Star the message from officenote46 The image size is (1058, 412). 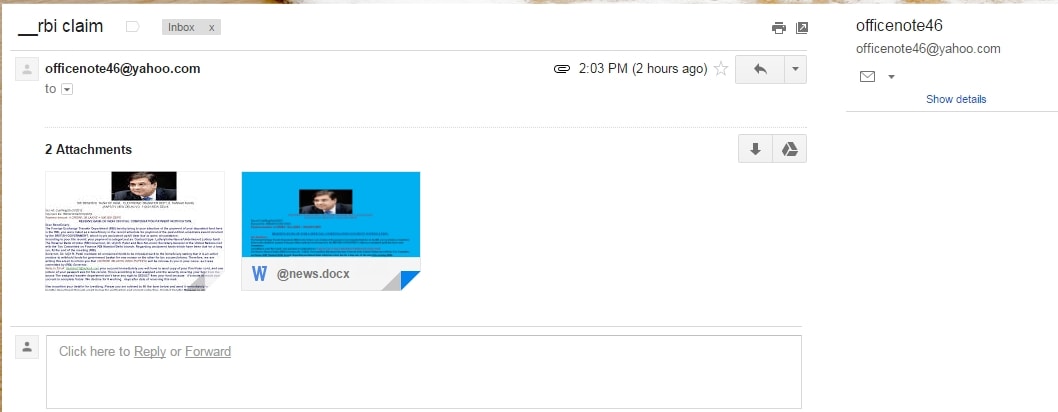[x=721, y=69]
